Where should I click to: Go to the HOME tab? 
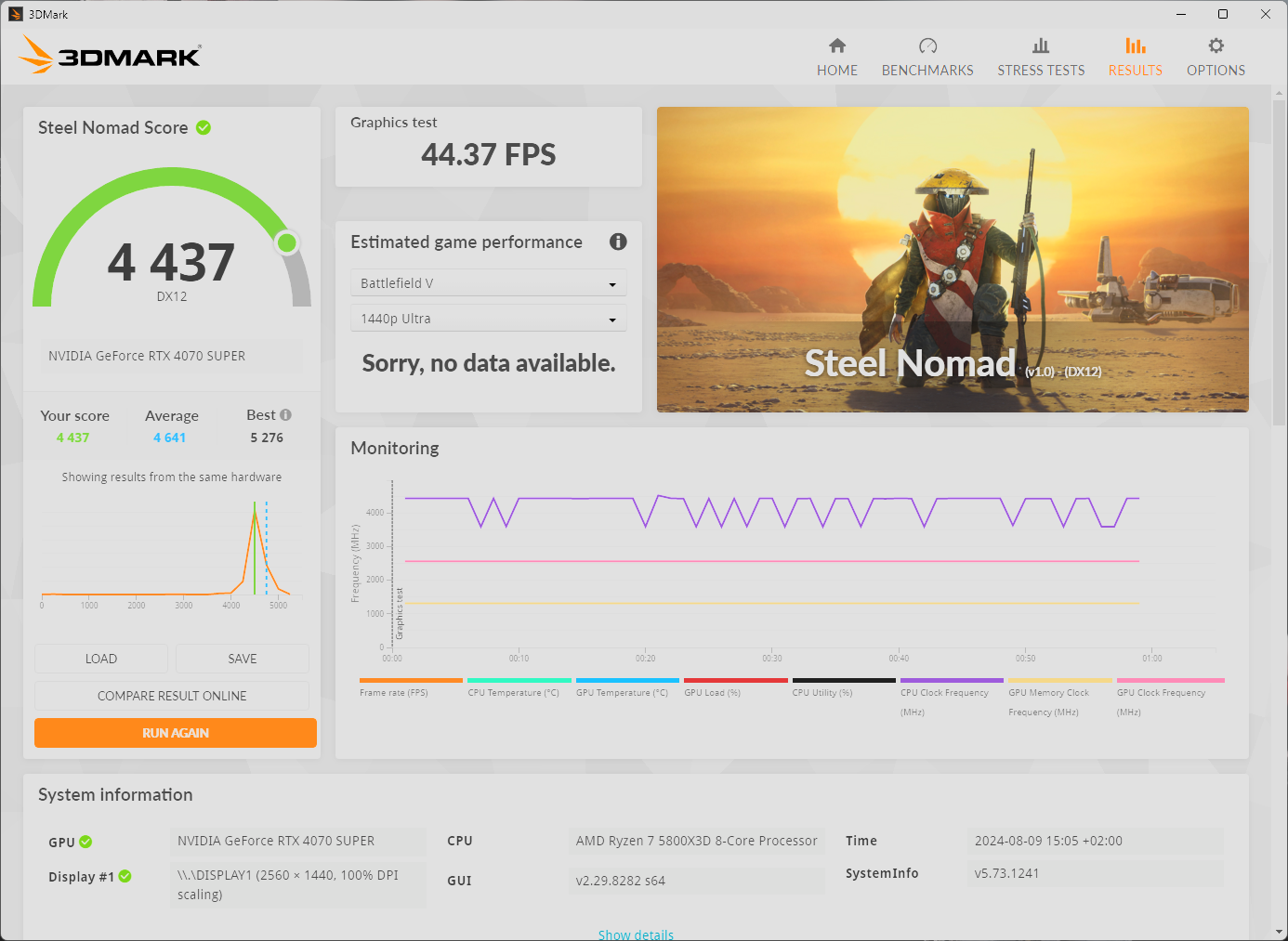(x=837, y=58)
